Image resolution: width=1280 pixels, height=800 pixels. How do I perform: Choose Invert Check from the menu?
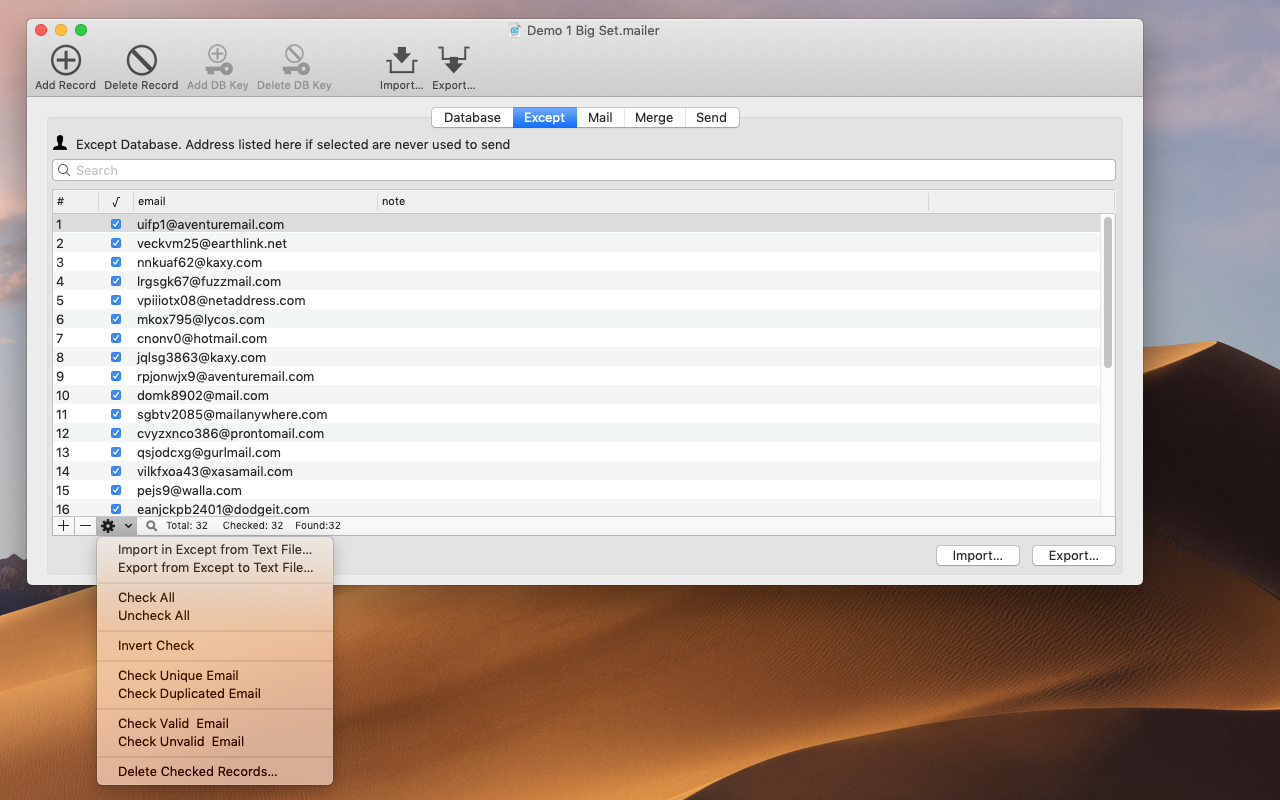pos(156,645)
